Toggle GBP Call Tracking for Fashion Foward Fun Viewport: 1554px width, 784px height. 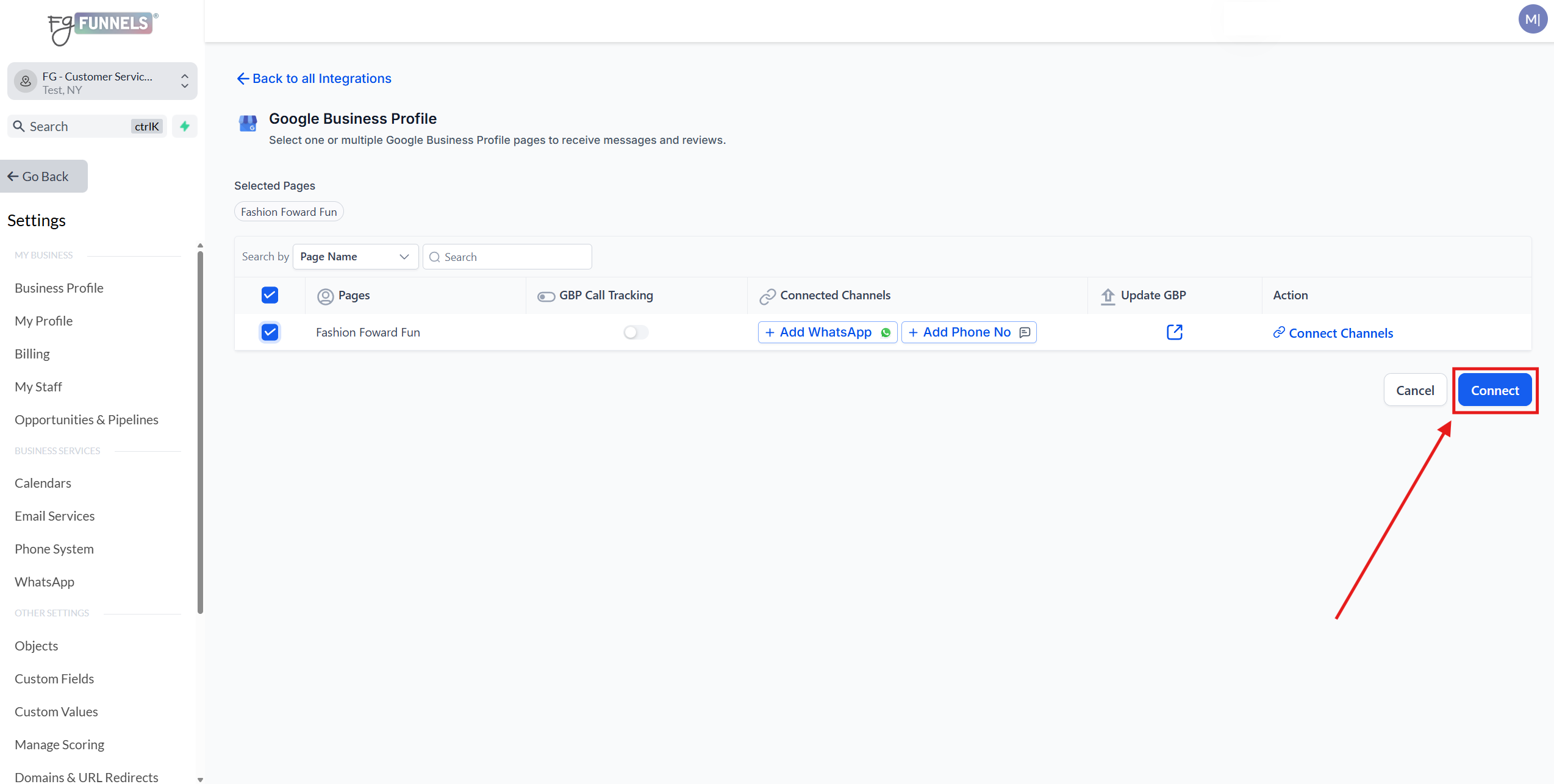tap(635, 332)
